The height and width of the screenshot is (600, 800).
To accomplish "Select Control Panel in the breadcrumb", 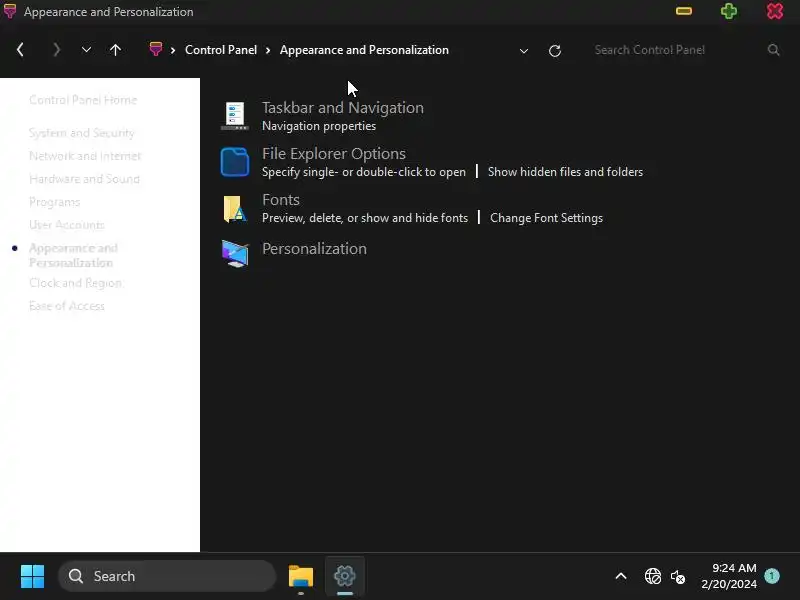I will tap(221, 50).
